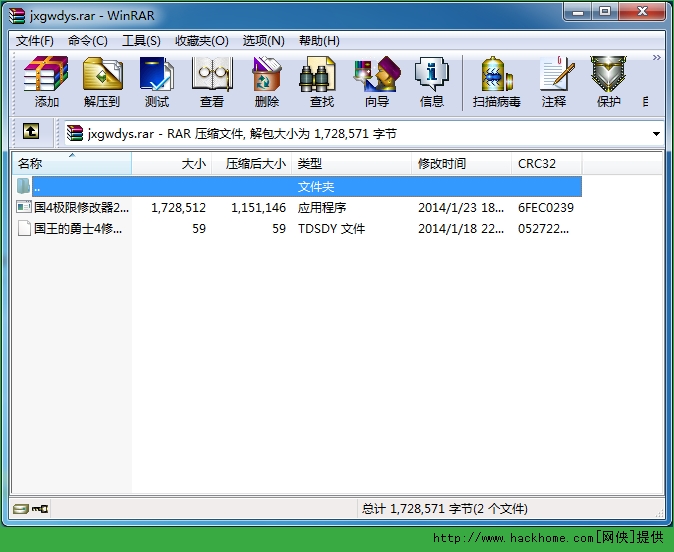Click status bar total 总计 1,728,571 字节

(x=444, y=509)
